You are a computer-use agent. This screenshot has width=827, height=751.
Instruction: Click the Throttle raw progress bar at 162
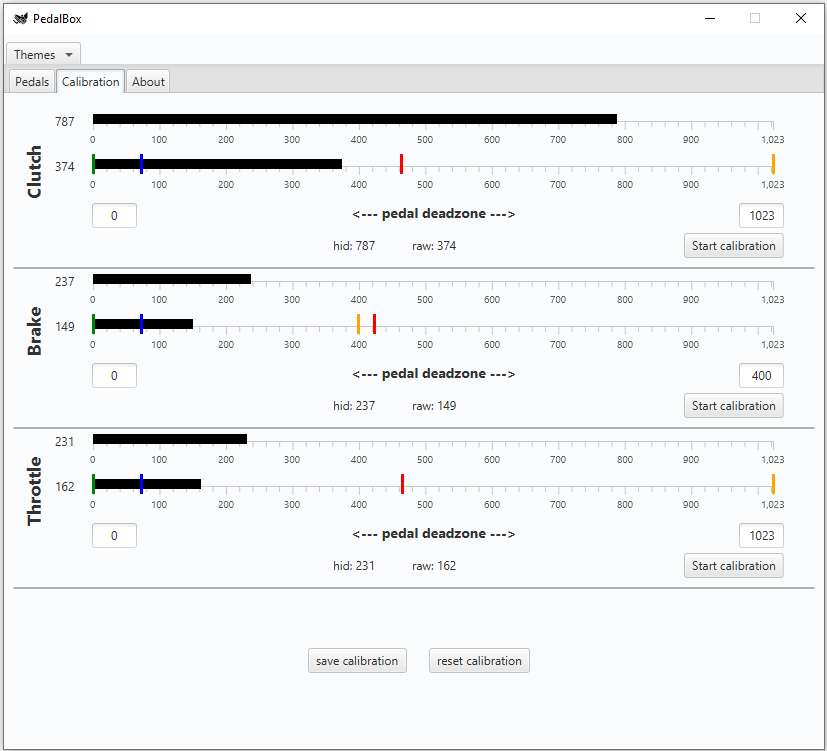[147, 484]
